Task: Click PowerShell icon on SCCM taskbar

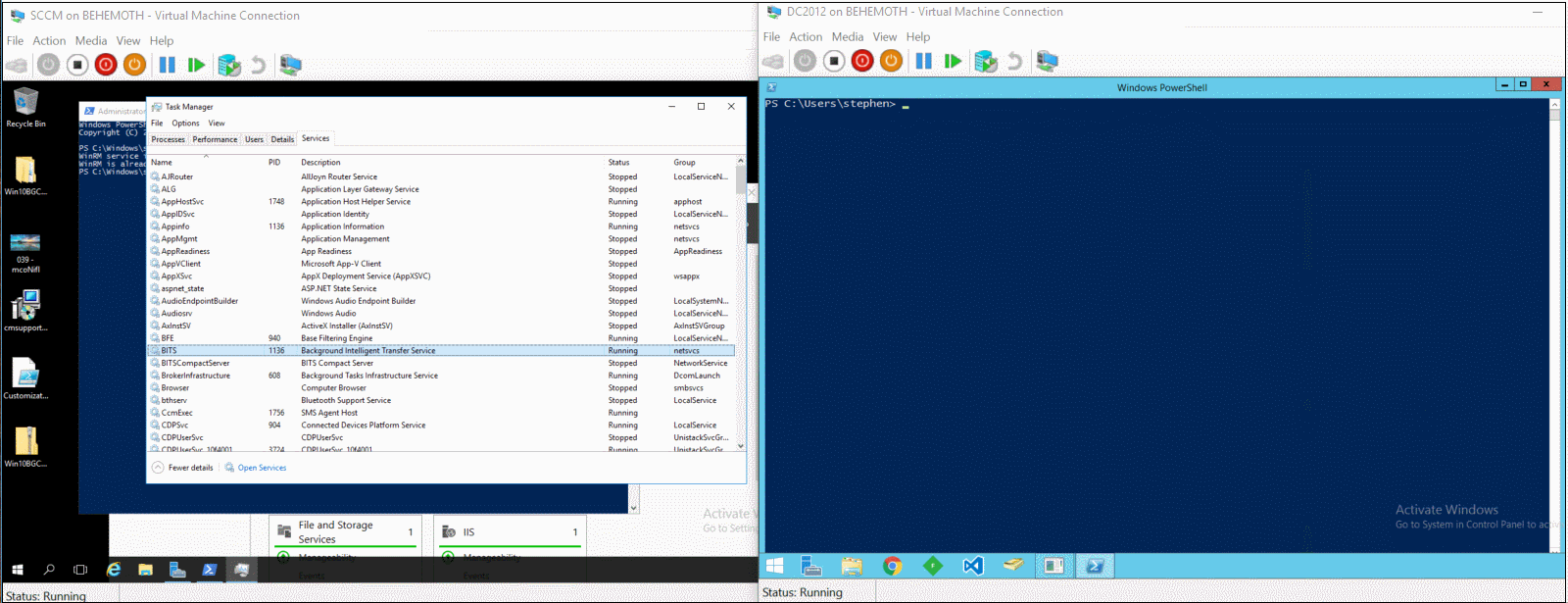Action: 209,570
